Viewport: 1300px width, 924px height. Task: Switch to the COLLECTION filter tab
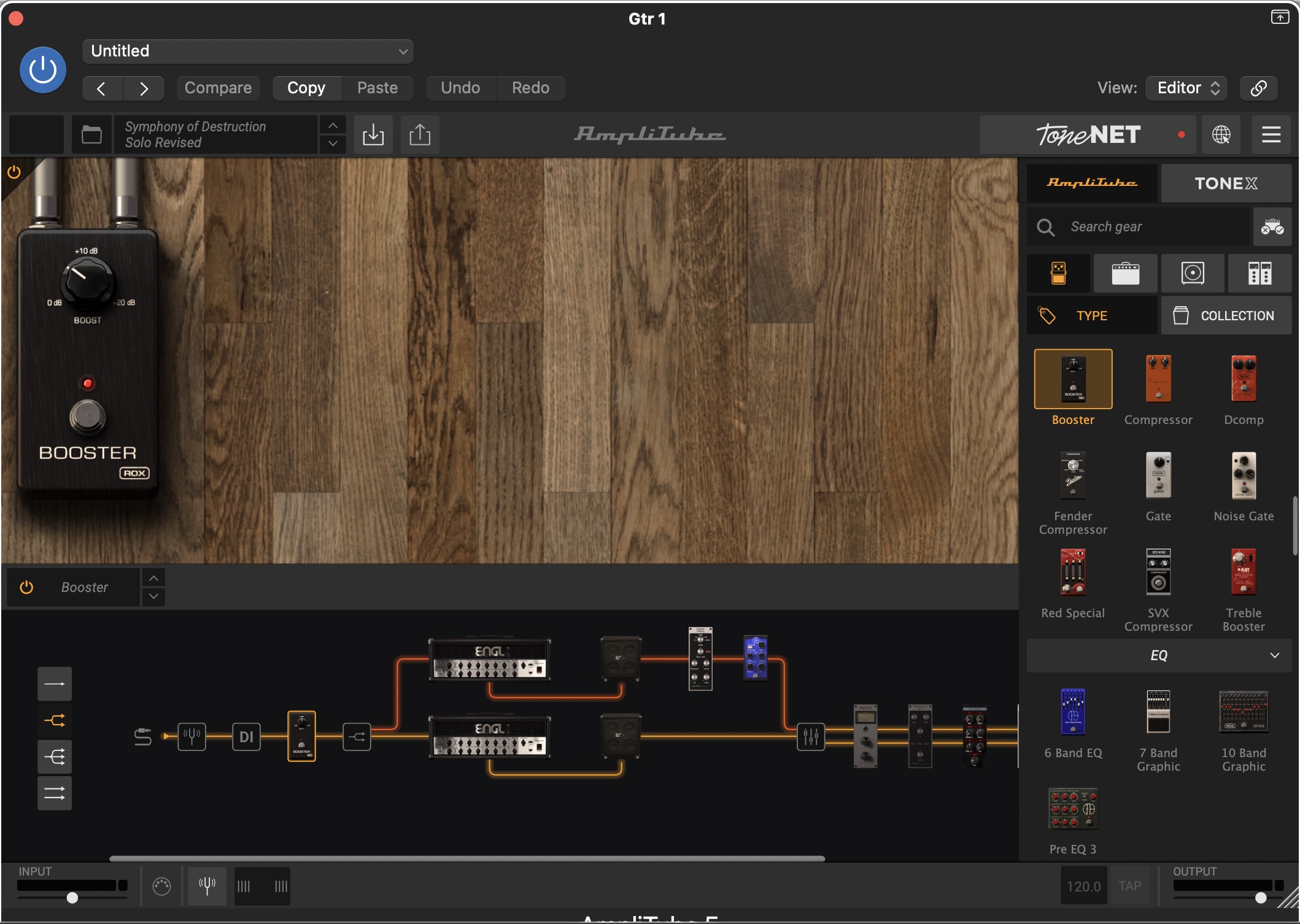tap(1225, 316)
